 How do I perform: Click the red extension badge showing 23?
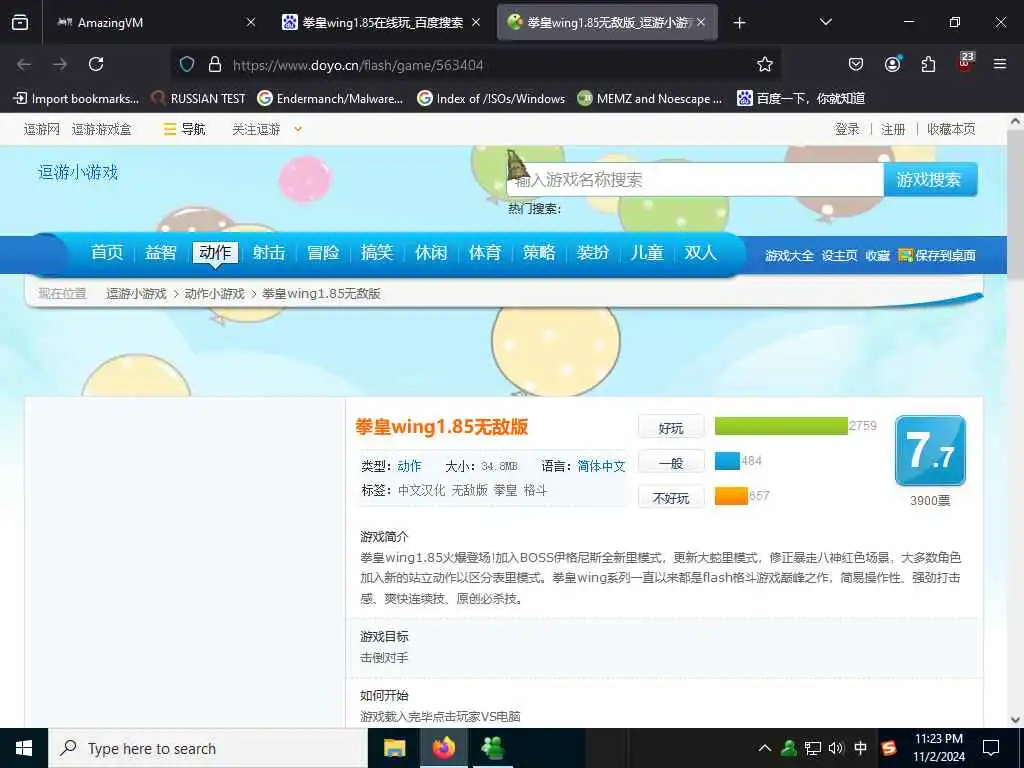coord(965,62)
